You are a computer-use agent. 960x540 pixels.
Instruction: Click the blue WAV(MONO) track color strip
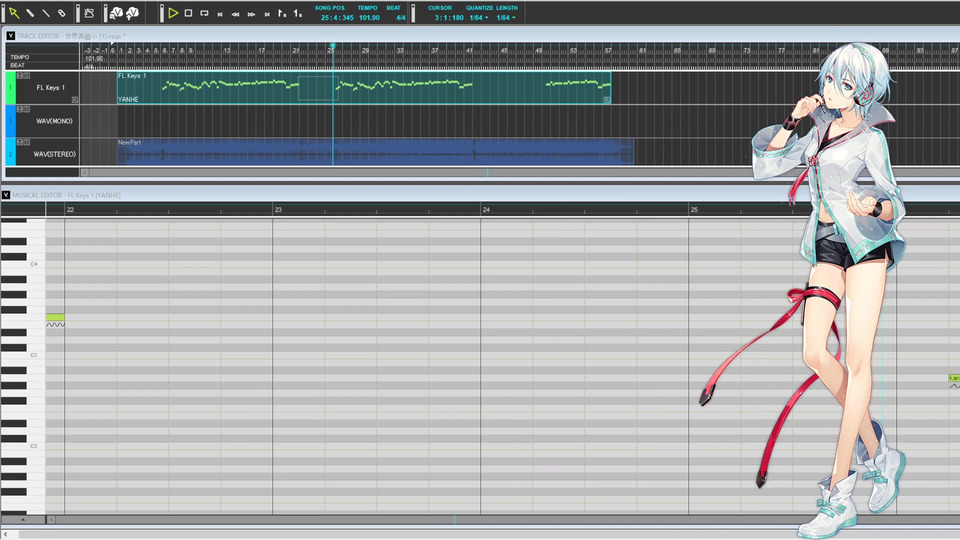point(10,121)
